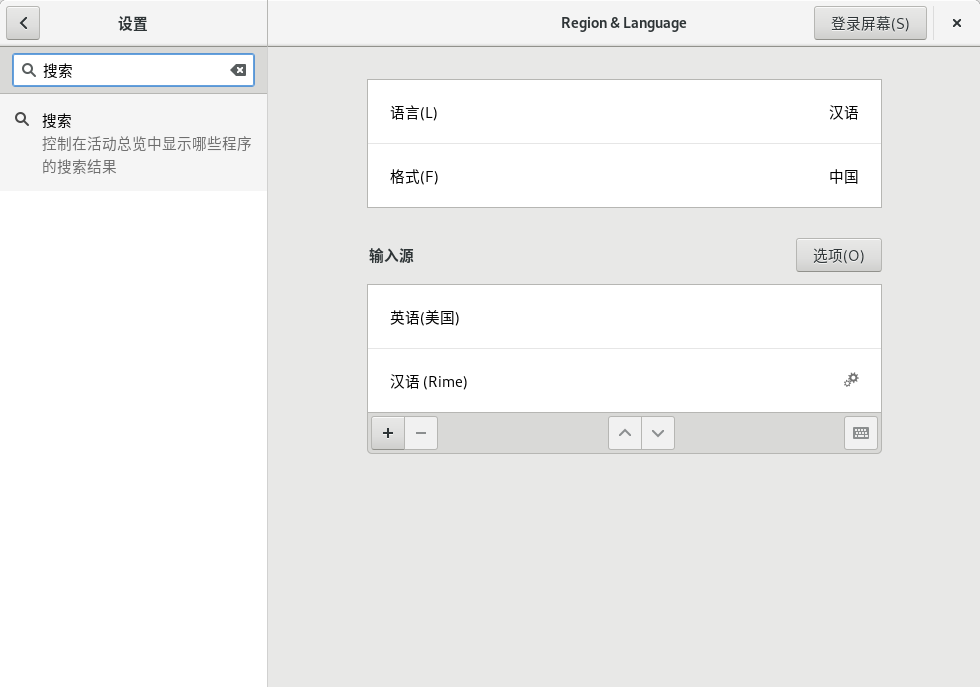
Task: Focus the settings search text field
Action: [x=130, y=70]
